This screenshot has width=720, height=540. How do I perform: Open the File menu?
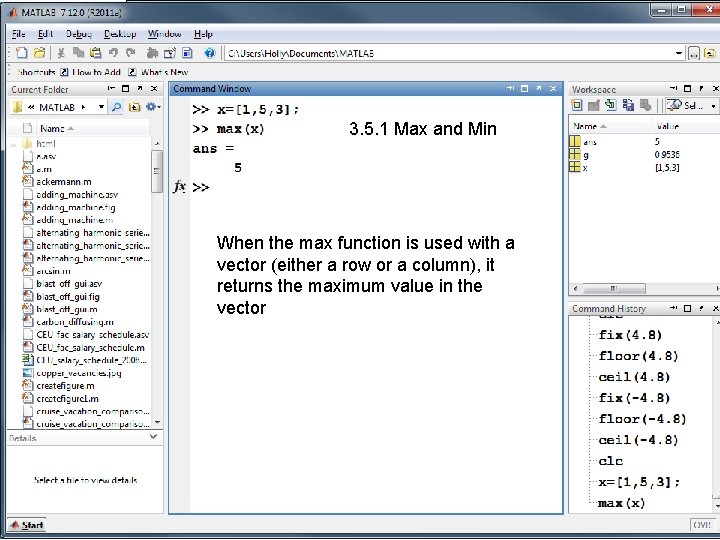click(x=18, y=34)
